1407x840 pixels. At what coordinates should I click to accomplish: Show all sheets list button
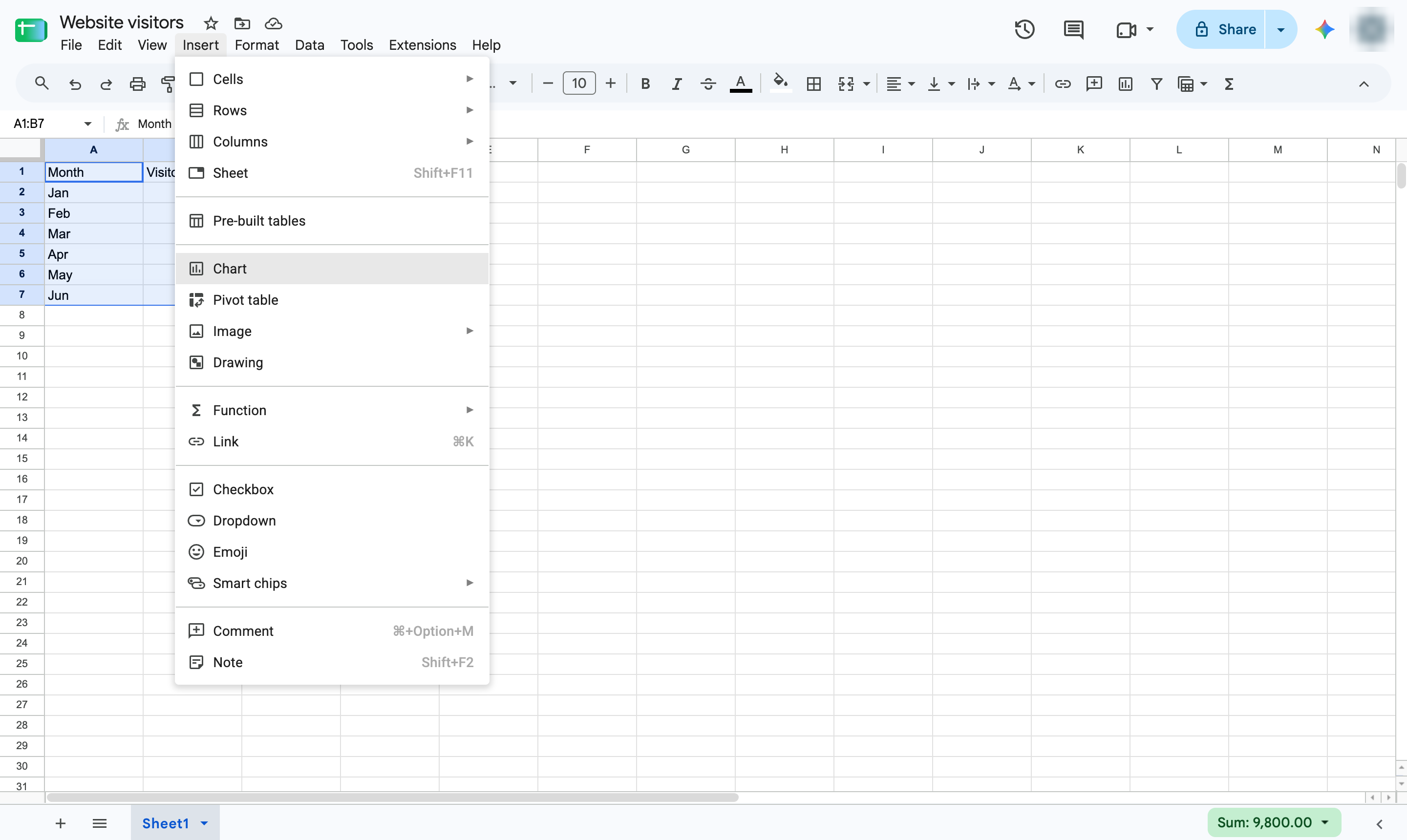(x=99, y=823)
